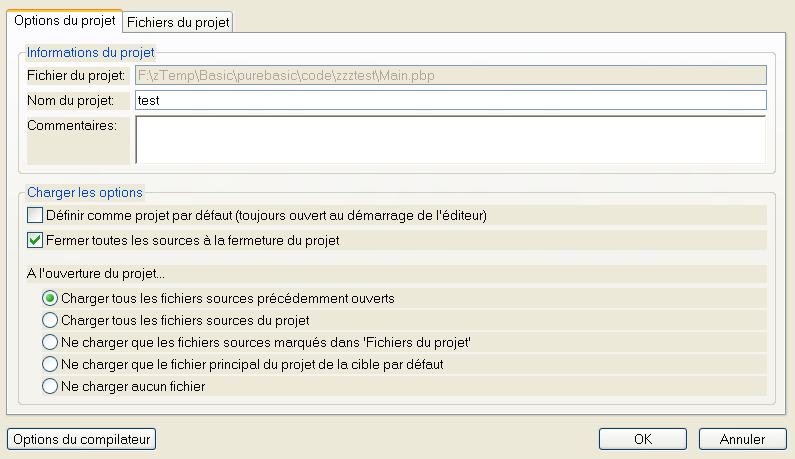
Task: Click the Commentaires label
Action: (72, 125)
